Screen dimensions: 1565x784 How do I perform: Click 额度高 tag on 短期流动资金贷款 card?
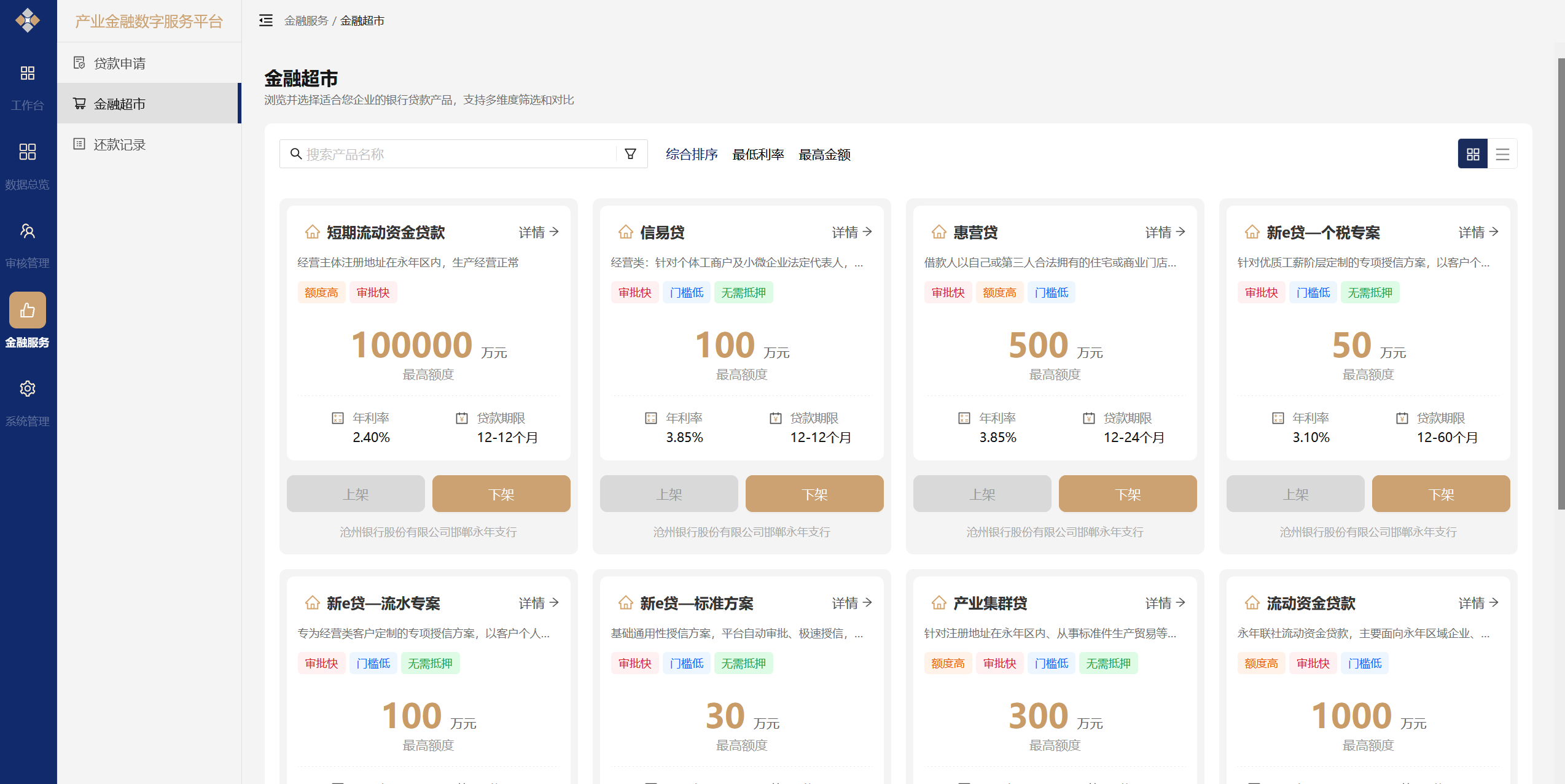coord(321,293)
